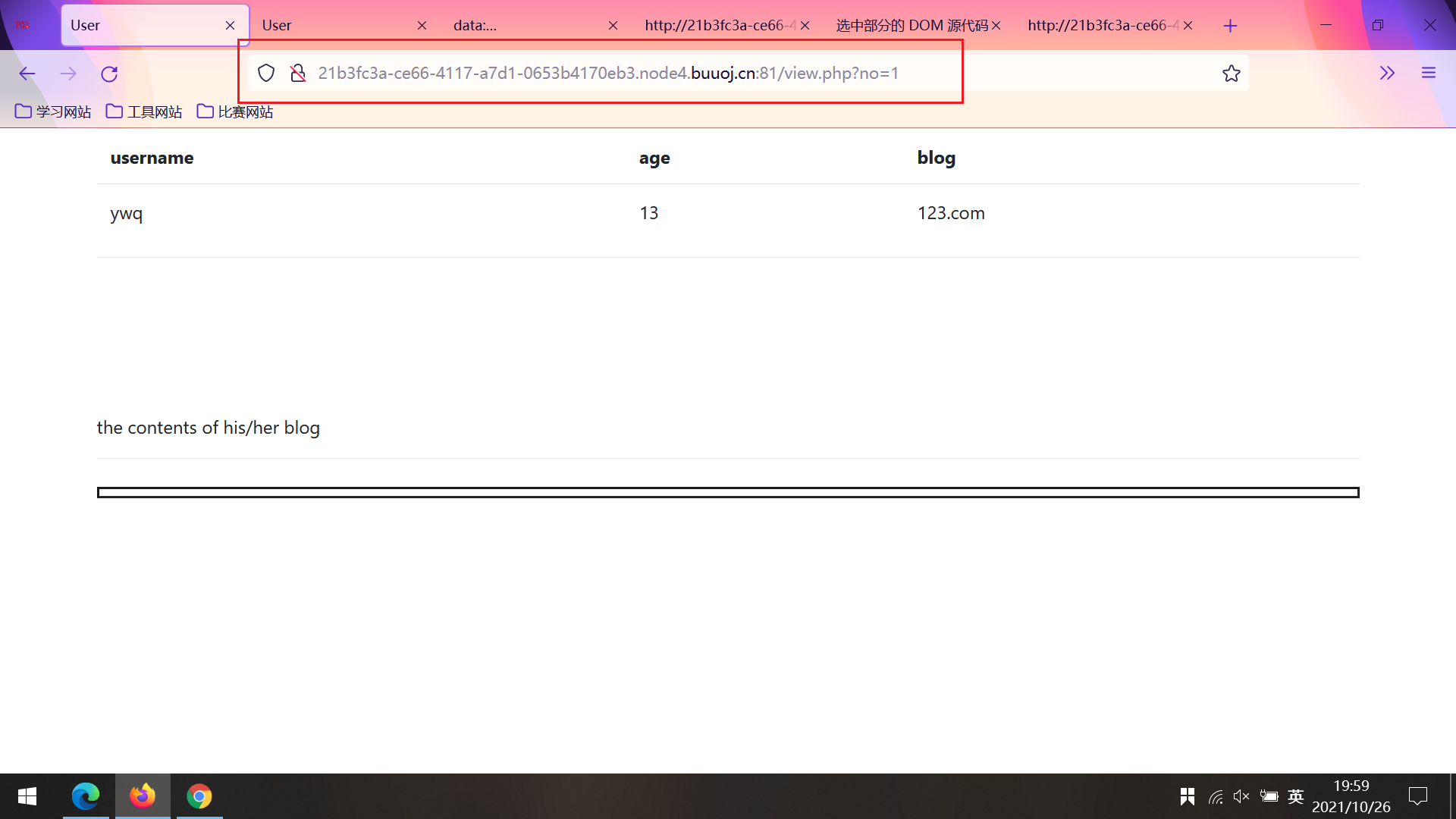Click the insecure connection padlock icon
Image resolution: width=1456 pixels, height=819 pixels.
298,73
